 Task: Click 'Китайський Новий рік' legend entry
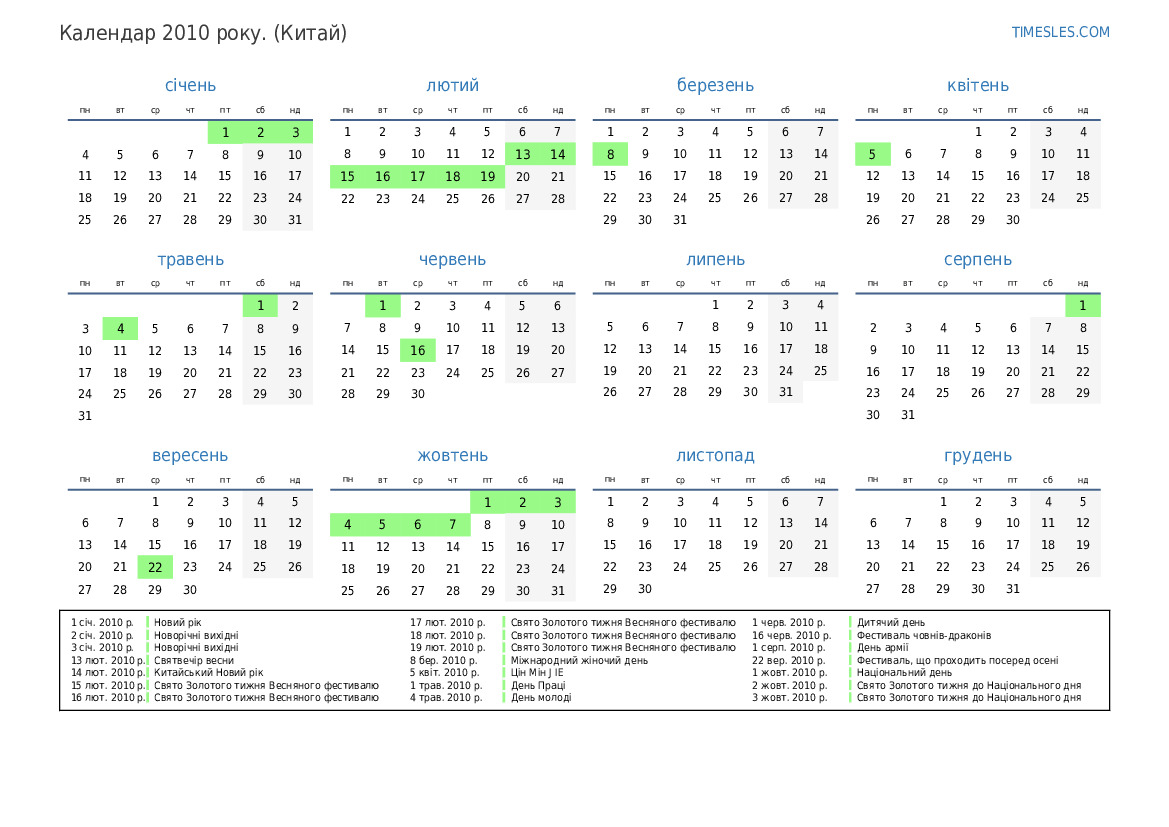(208, 673)
